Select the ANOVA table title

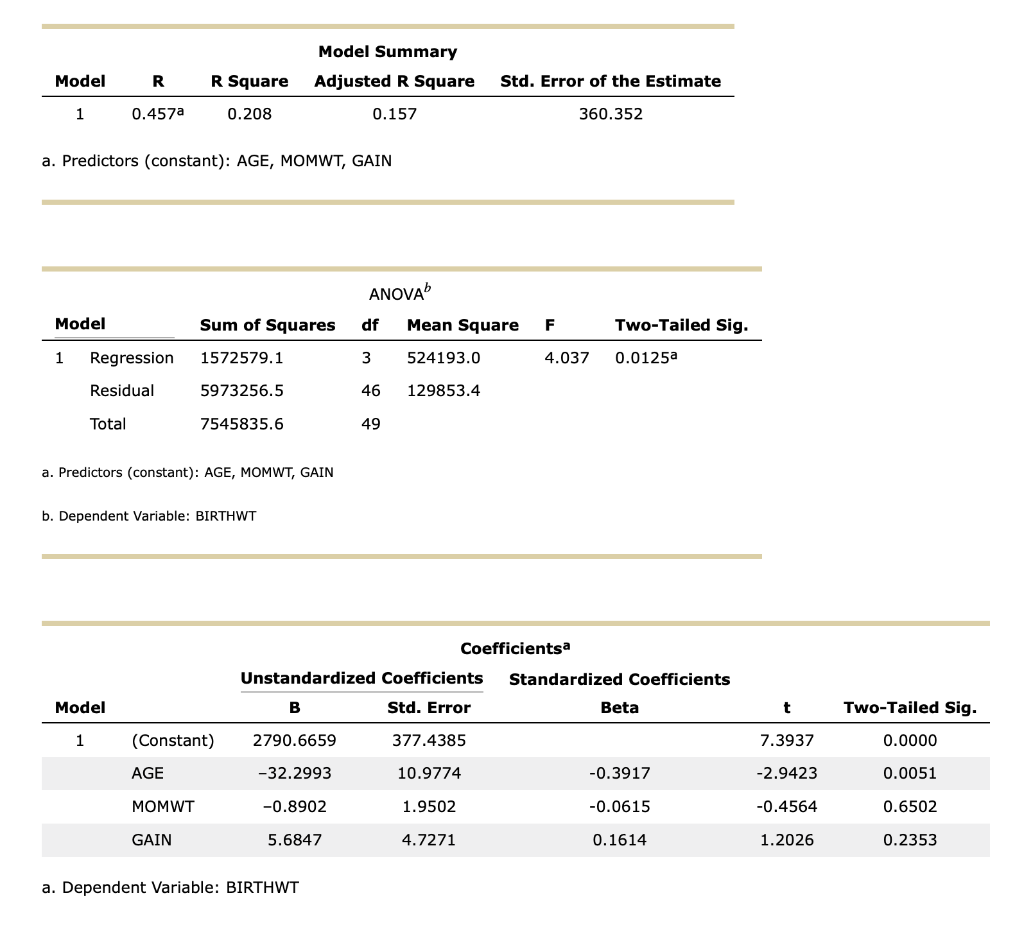[x=396, y=293]
